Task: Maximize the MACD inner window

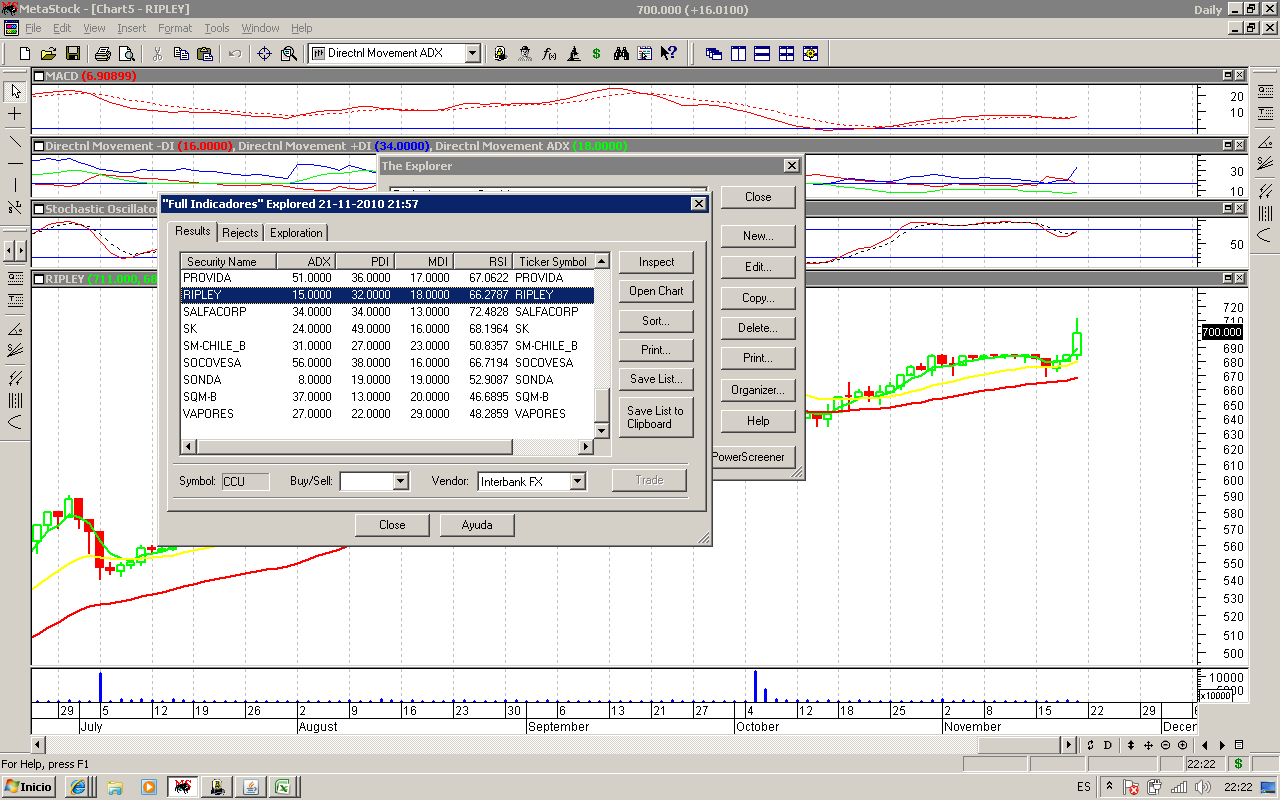Action: pyautogui.click(x=1228, y=75)
